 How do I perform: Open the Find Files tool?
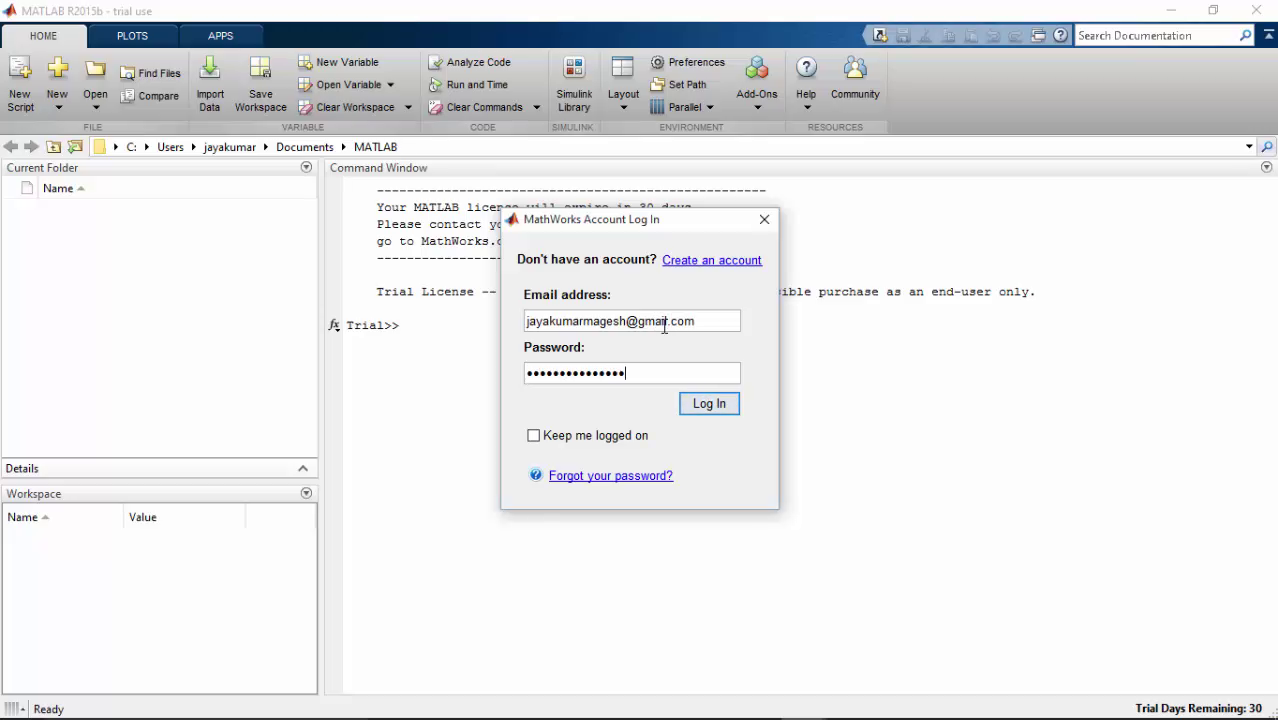click(150, 73)
